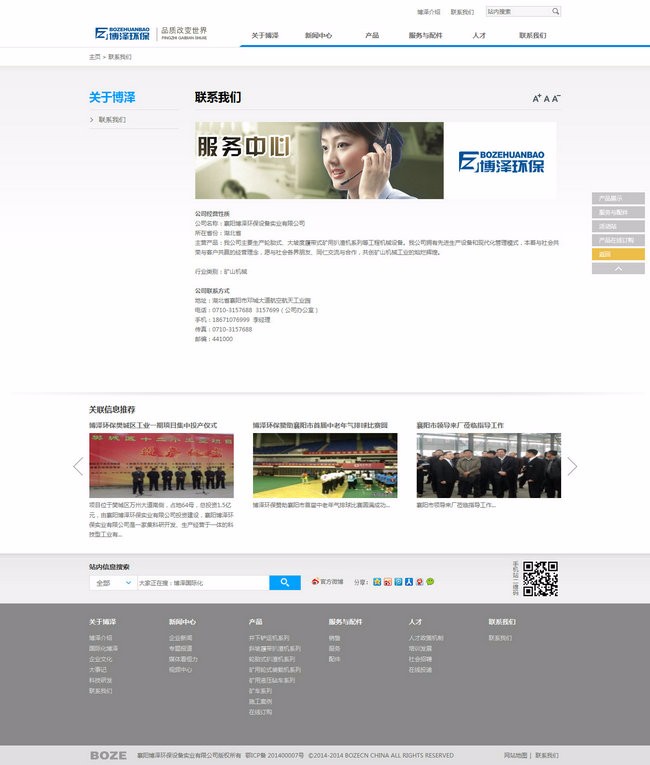
Task: Open the city leaders factory visit thumbnail
Action: (x=489, y=465)
